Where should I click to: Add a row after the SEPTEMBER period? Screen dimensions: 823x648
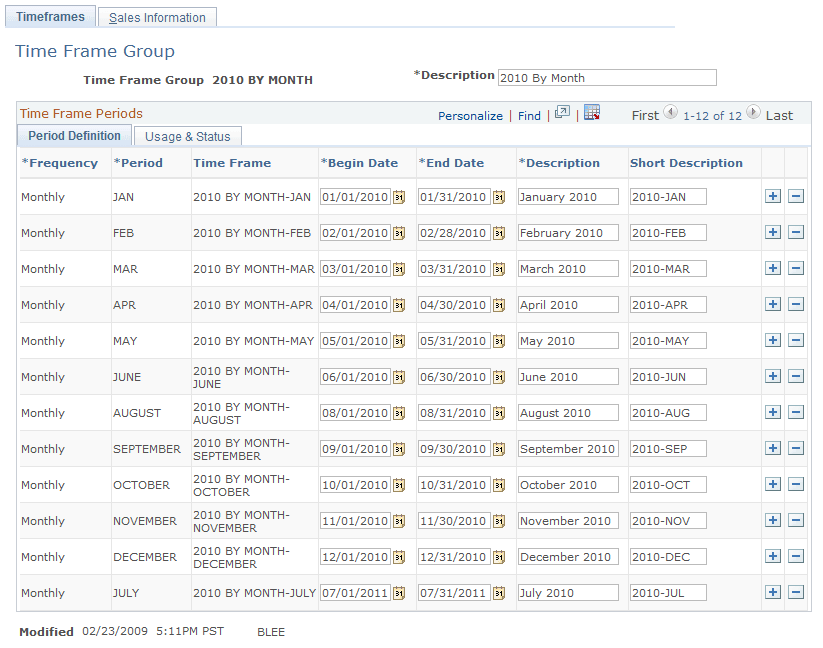pos(773,448)
